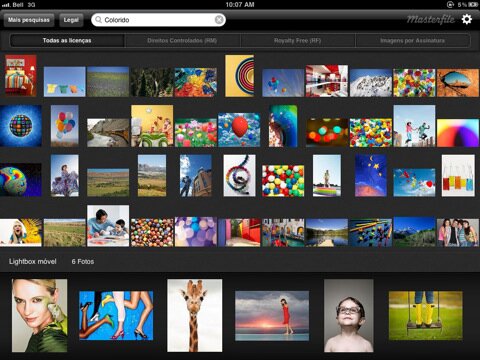Tap the Masterfile logo
The width and height of the screenshot is (480, 360).
(431, 19)
